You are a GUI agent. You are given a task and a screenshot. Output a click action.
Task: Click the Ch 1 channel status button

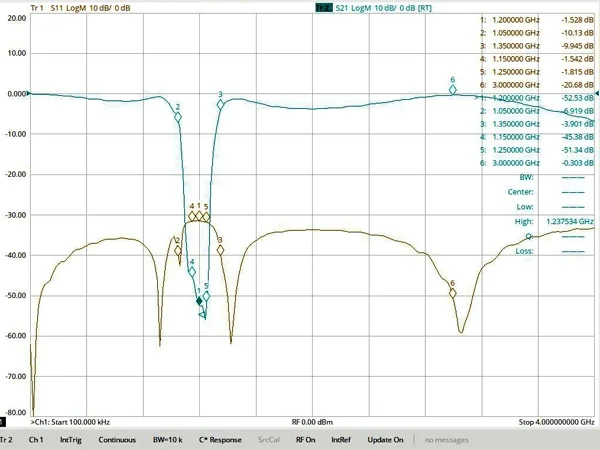(x=36, y=440)
